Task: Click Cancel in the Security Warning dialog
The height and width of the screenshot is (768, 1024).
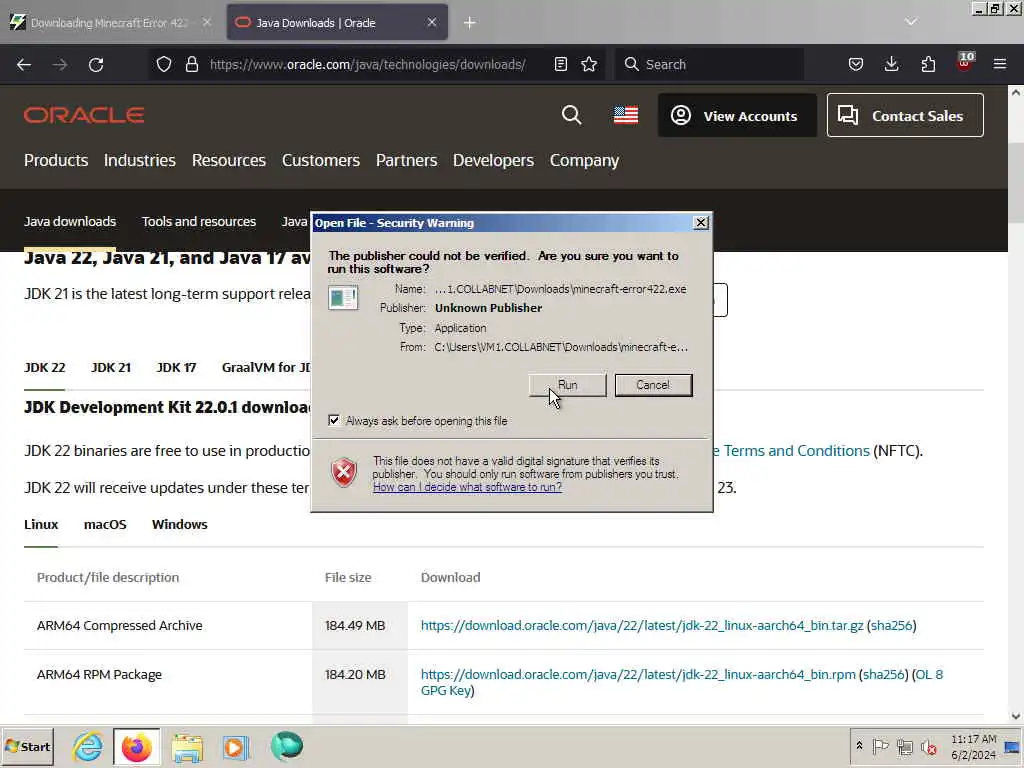Action: 653,385
